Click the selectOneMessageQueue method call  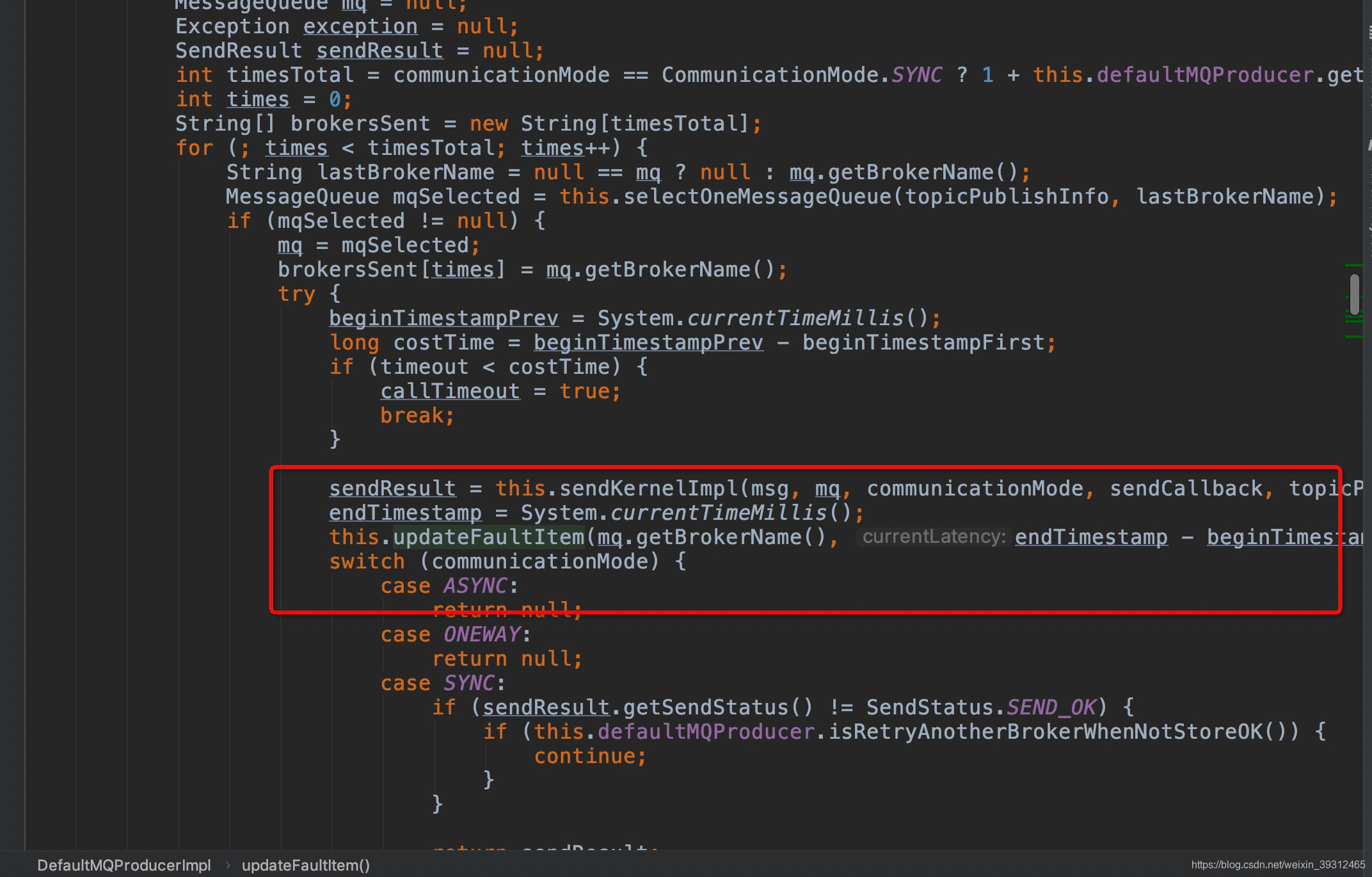[x=757, y=197]
